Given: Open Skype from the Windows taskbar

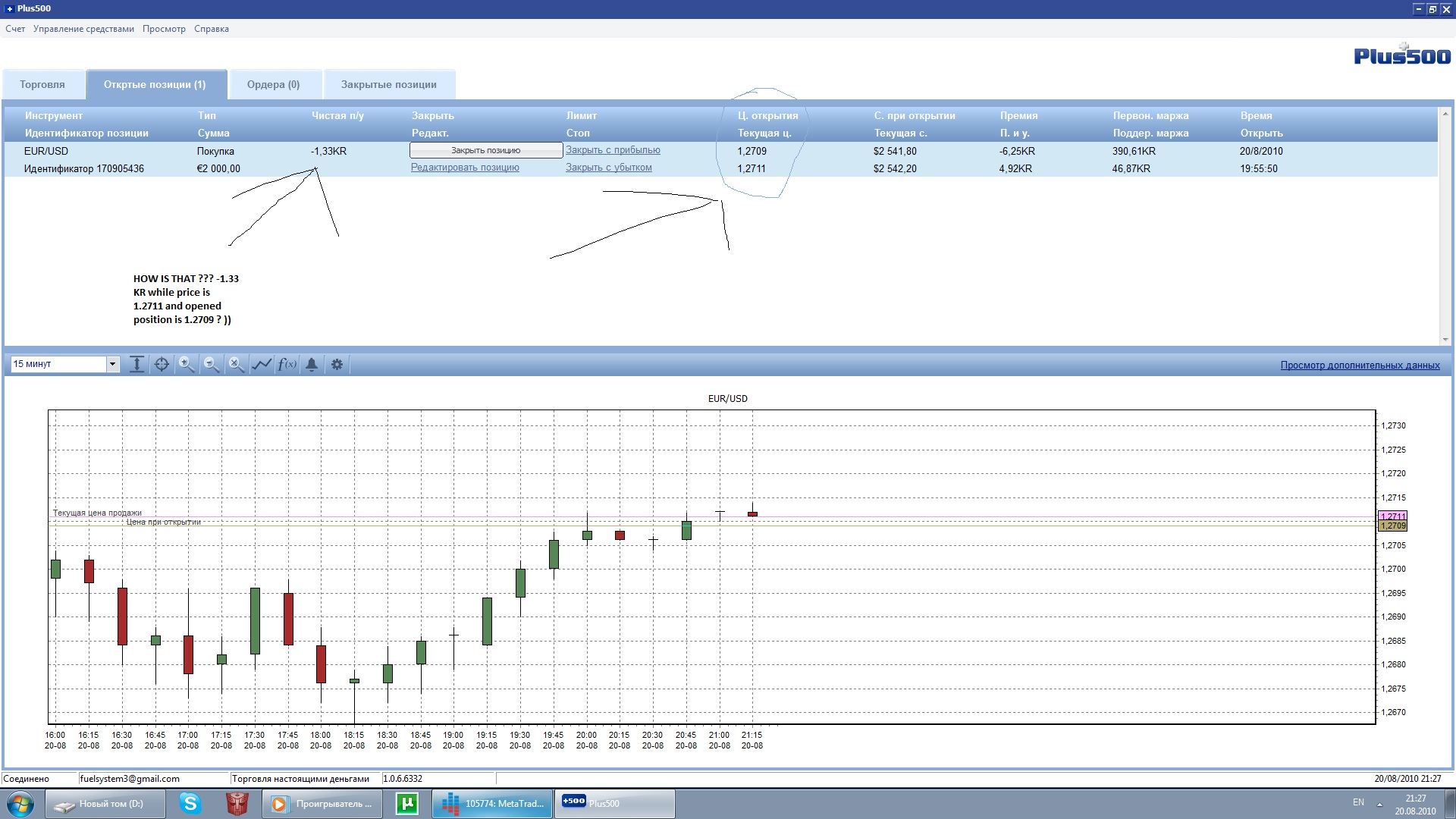Looking at the screenshot, I should [190, 804].
